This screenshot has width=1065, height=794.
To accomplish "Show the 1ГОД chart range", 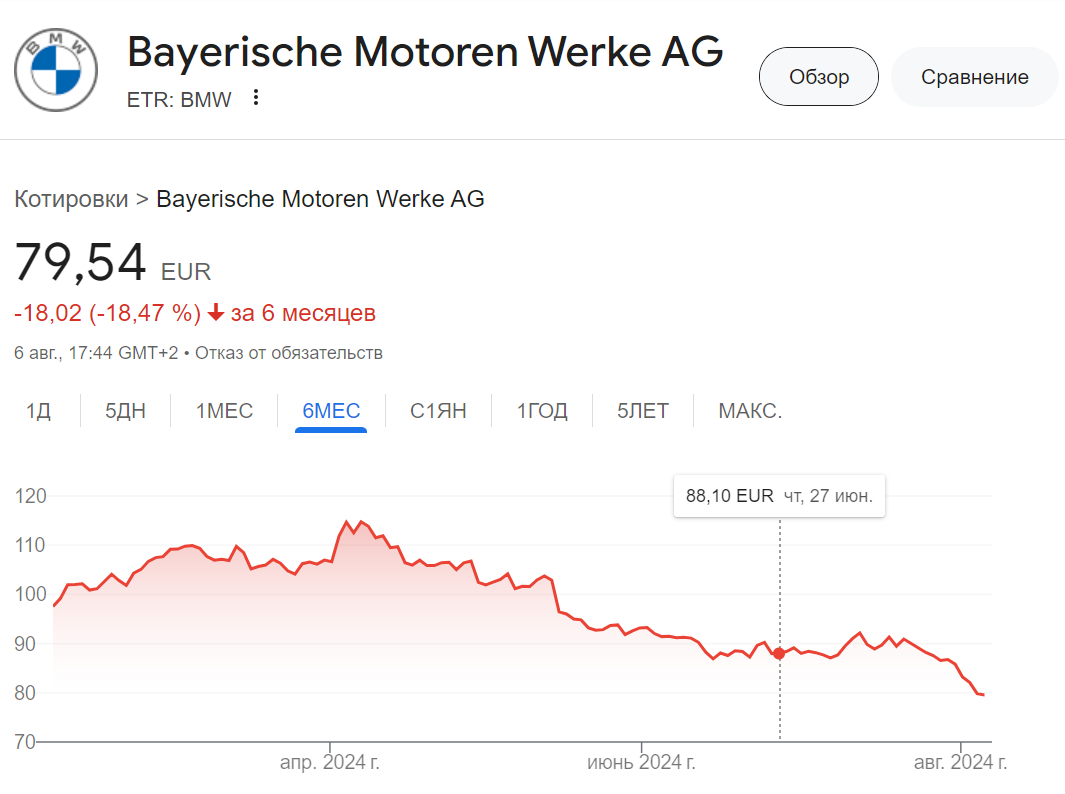I will click(542, 411).
